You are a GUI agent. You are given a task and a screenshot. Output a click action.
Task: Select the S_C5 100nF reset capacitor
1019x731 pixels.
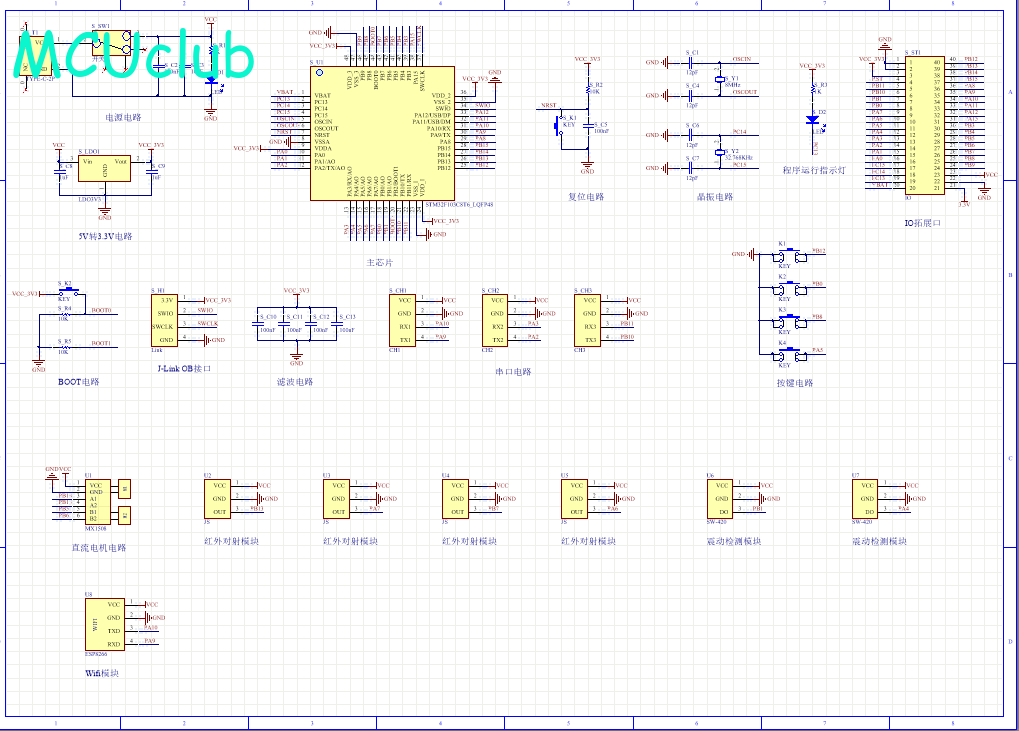[x=587, y=125]
